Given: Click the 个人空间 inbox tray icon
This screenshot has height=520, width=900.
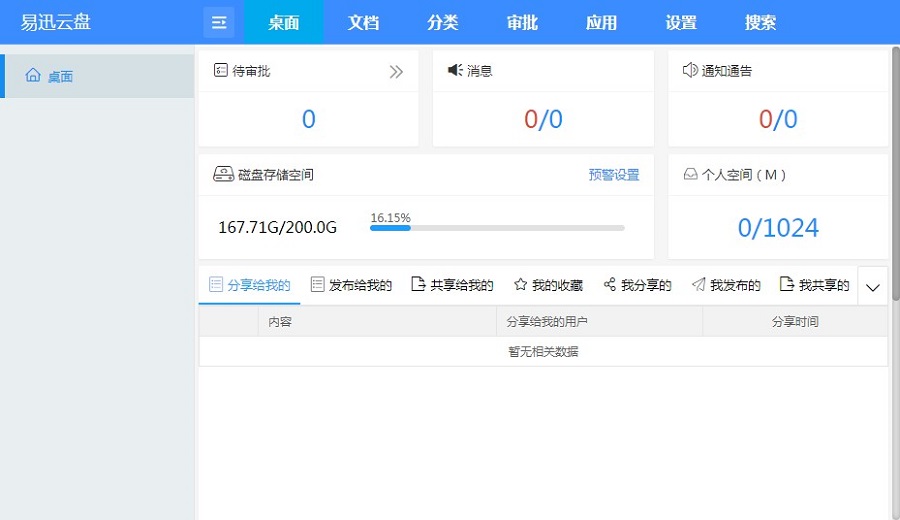Looking at the screenshot, I should coord(690,174).
